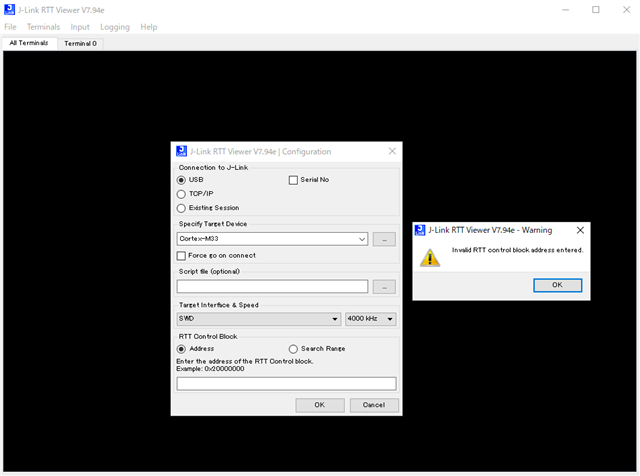
Task: Click the Script file input field
Action: pos(272,287)
